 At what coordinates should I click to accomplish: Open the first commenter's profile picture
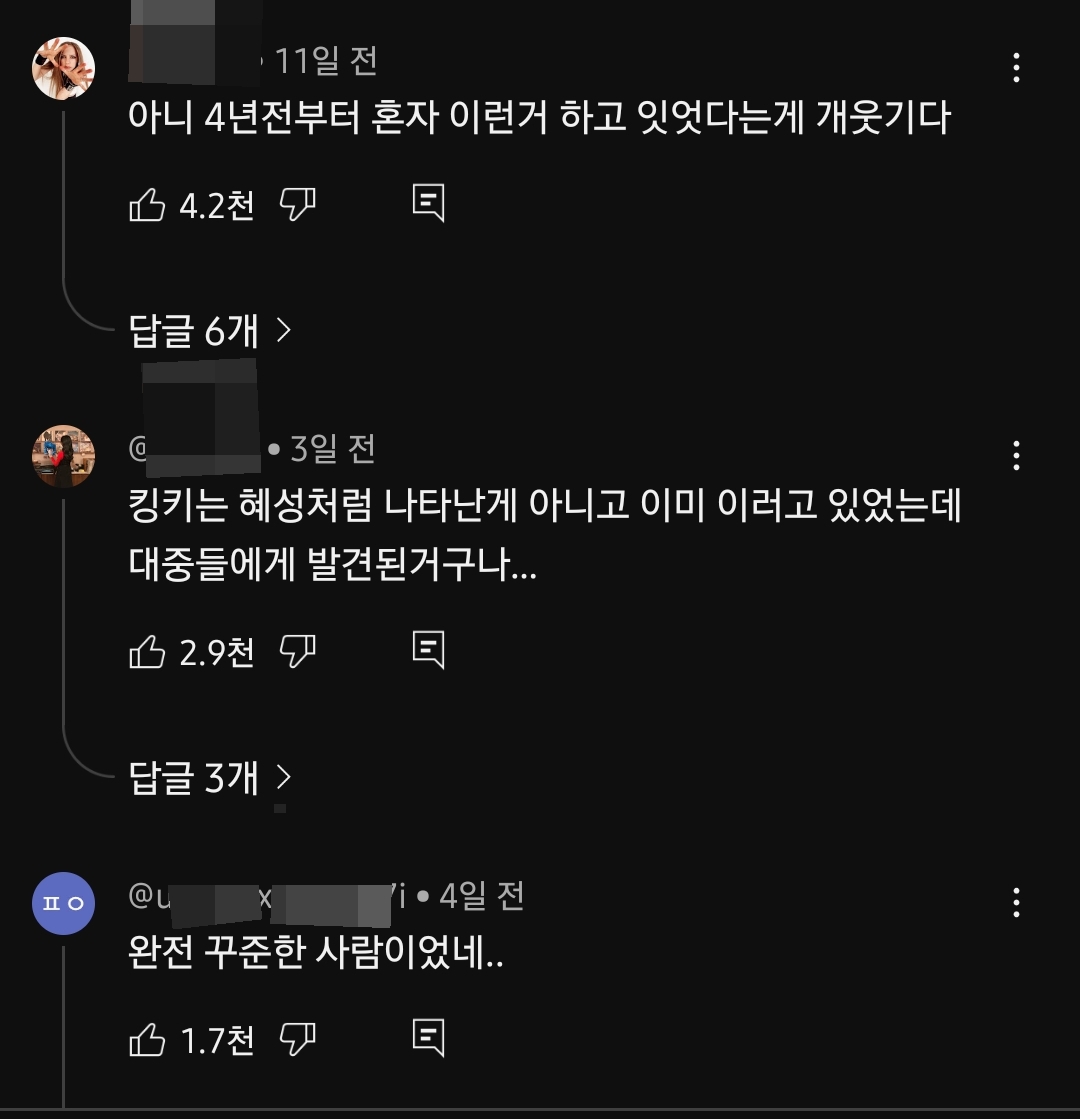click(64, 68)
